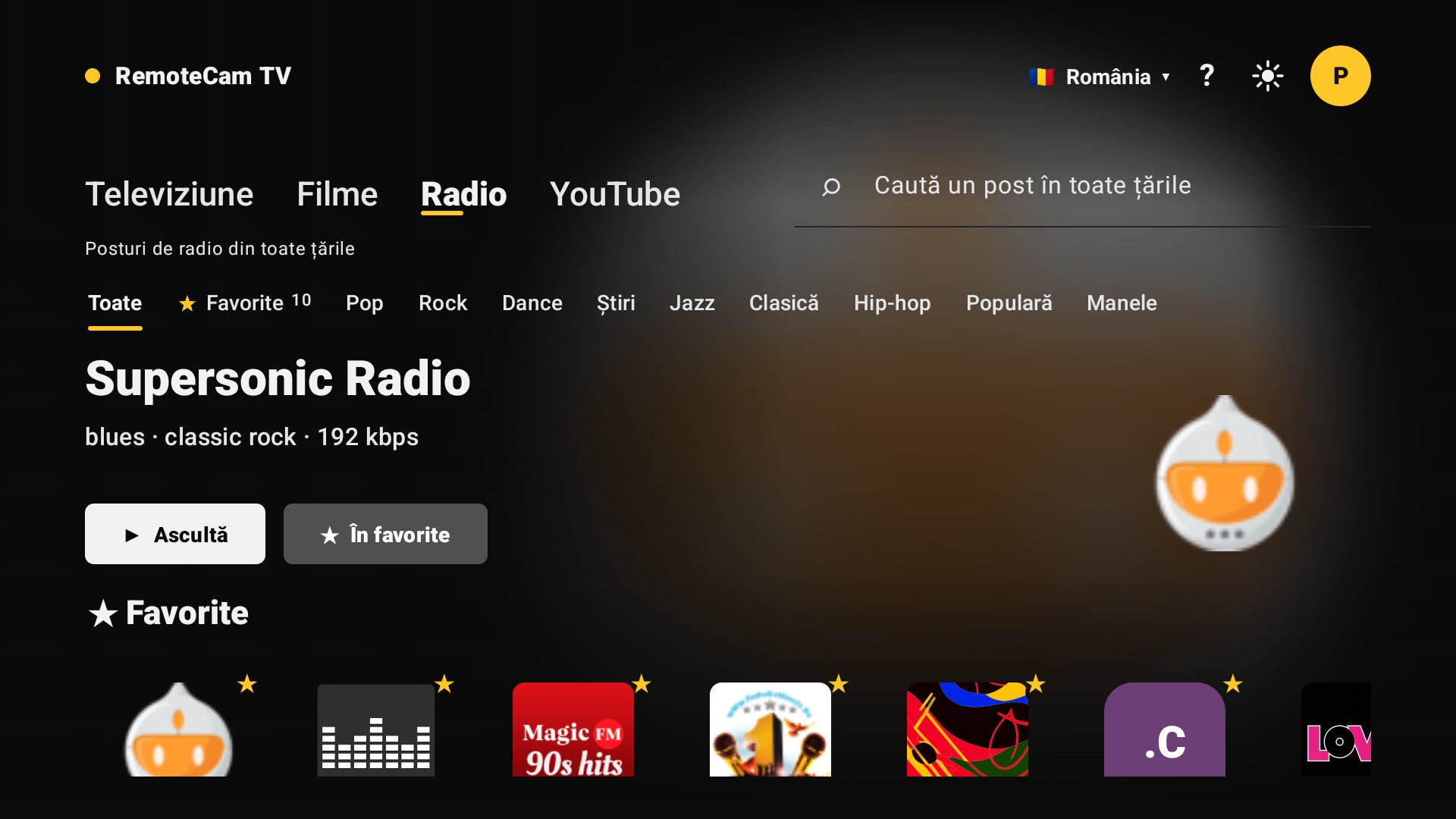Open the help question mark icon
Viewport: 1456px width, 819px height.
pyautogui.click(x=1207, y=76)
